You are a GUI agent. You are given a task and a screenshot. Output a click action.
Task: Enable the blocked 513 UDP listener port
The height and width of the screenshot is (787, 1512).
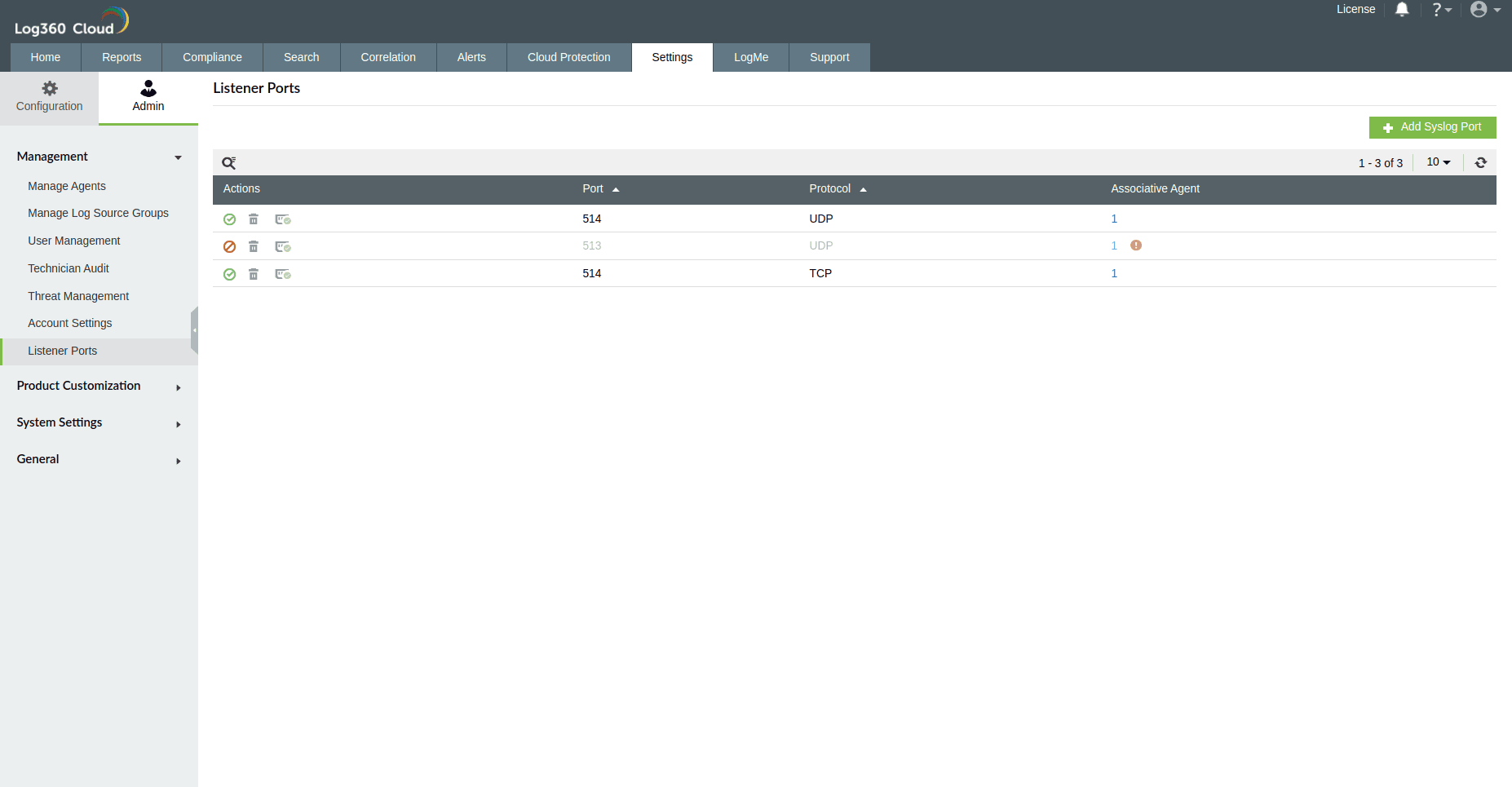229,245
